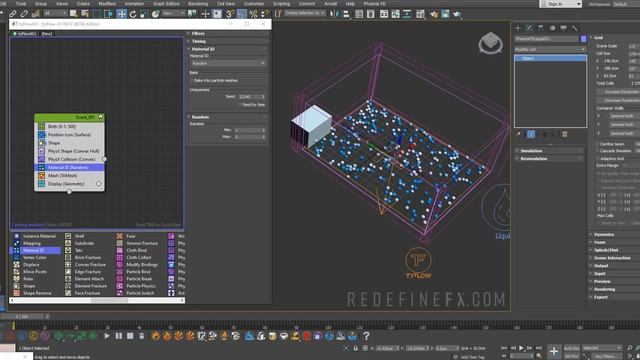
Task: Click the object color swatch beside name field
Action: pyautogui.click(x=583, y=39)
